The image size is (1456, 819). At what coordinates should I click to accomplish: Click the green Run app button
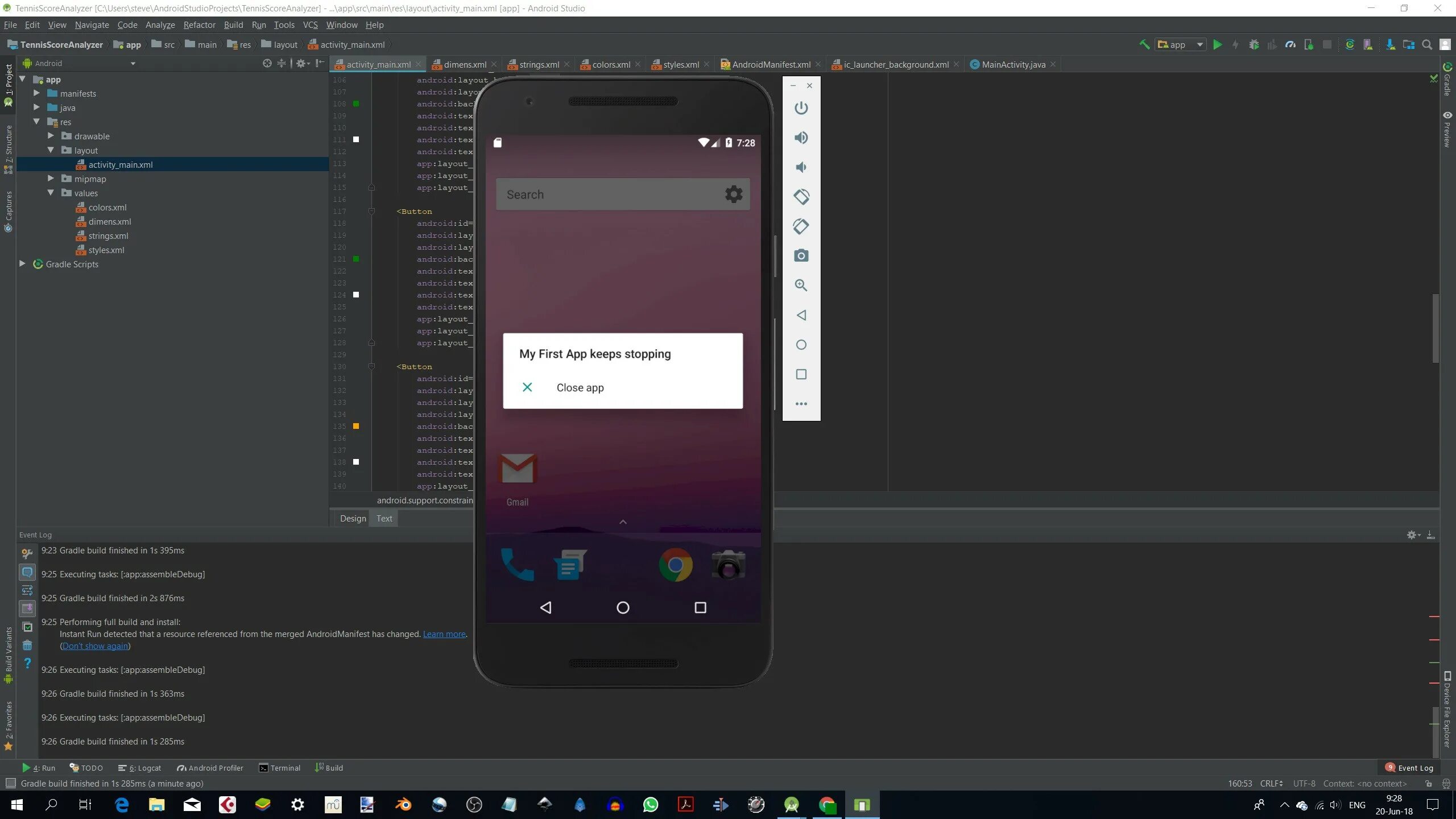[x=1217, y=44]
